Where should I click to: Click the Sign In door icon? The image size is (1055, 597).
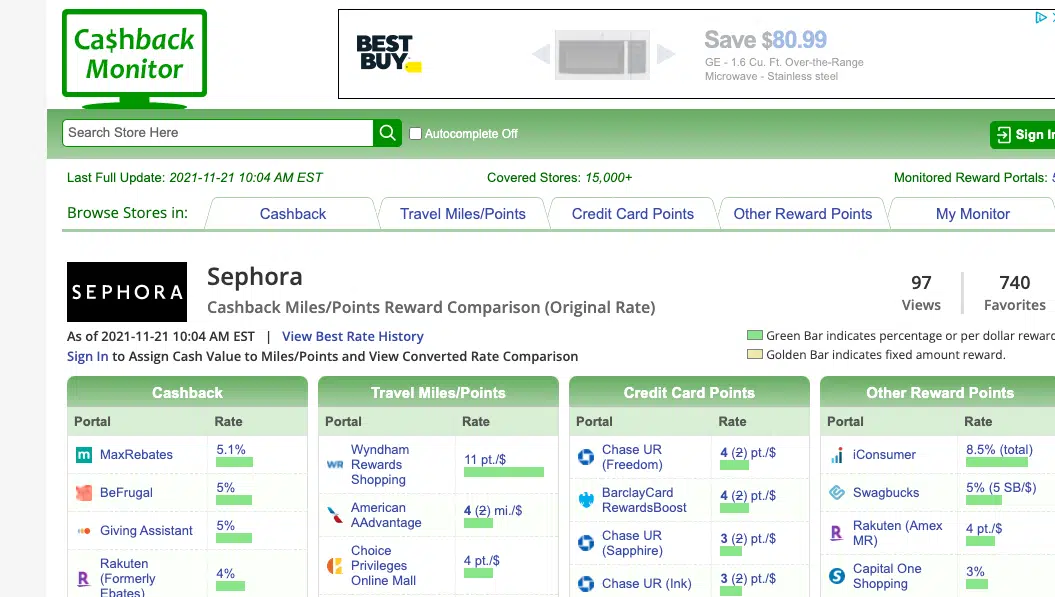click(1004, 135)
